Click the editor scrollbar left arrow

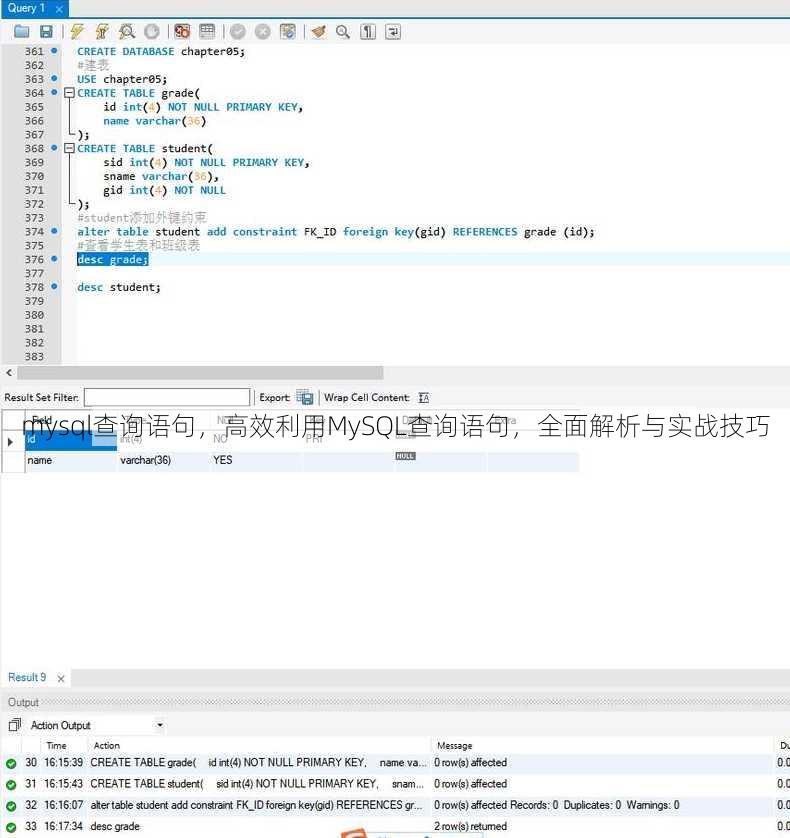(x=9, y=373)
